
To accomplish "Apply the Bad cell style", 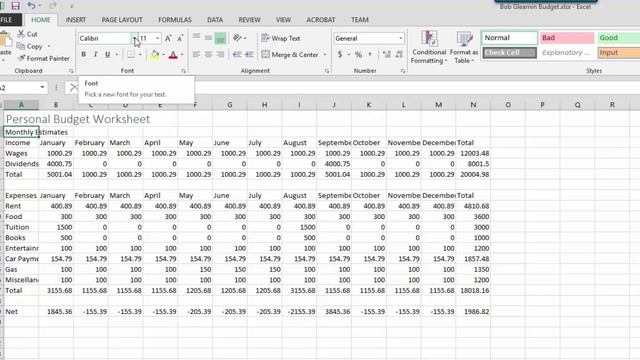I will click(x=567, y=38).
